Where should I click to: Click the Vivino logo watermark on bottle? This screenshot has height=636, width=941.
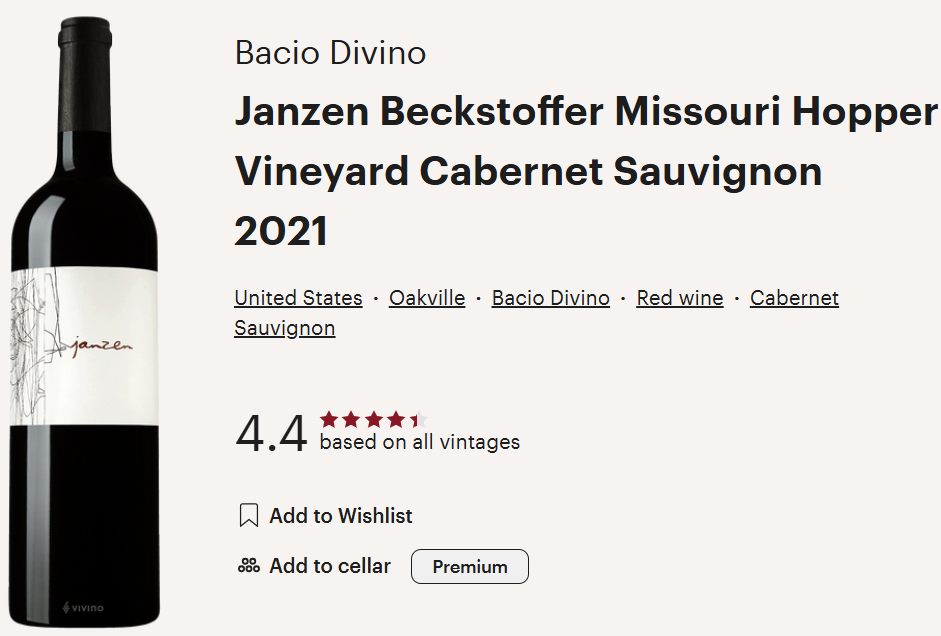(x=83, y=608)
